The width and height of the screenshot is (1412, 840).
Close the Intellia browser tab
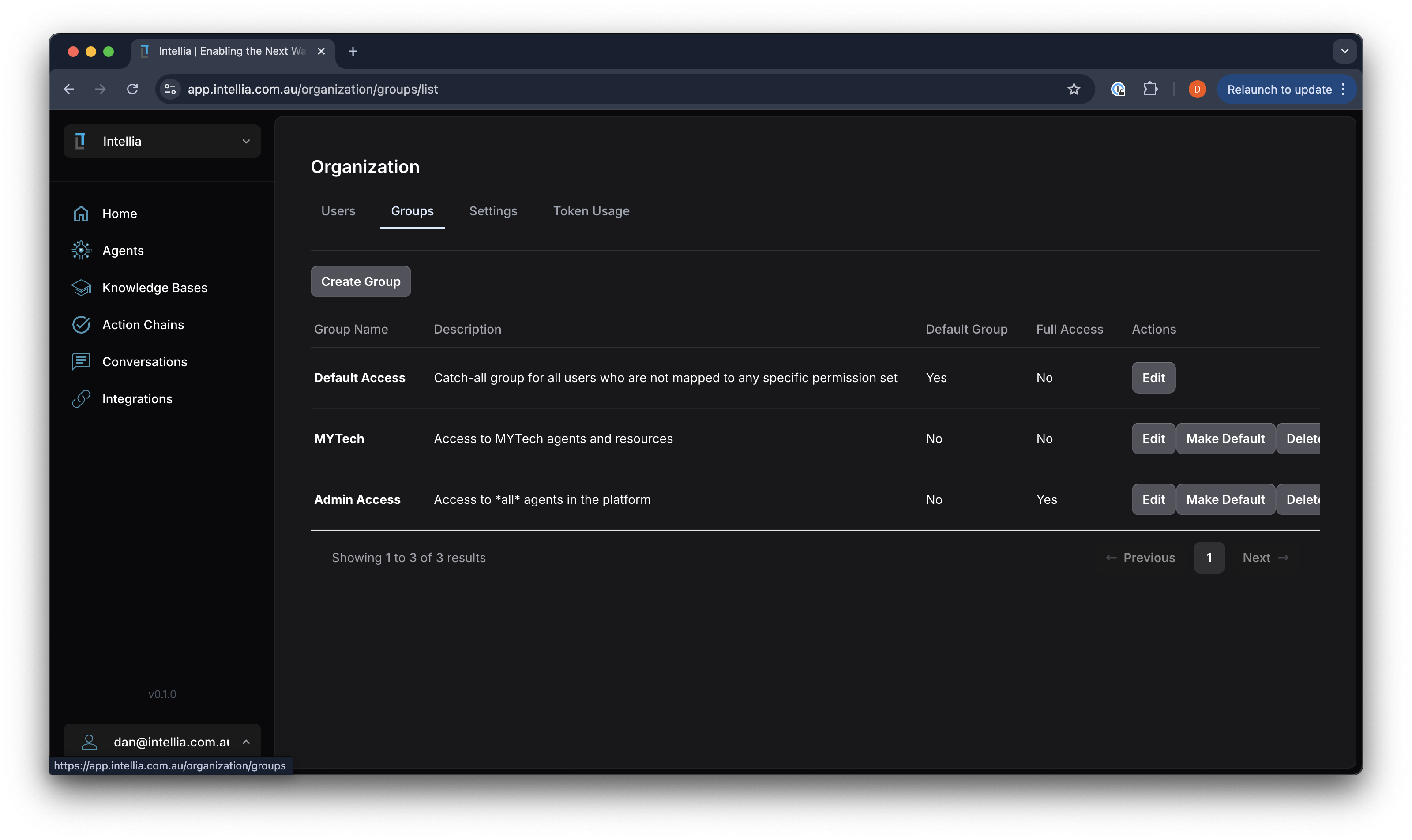pos(321,51)
